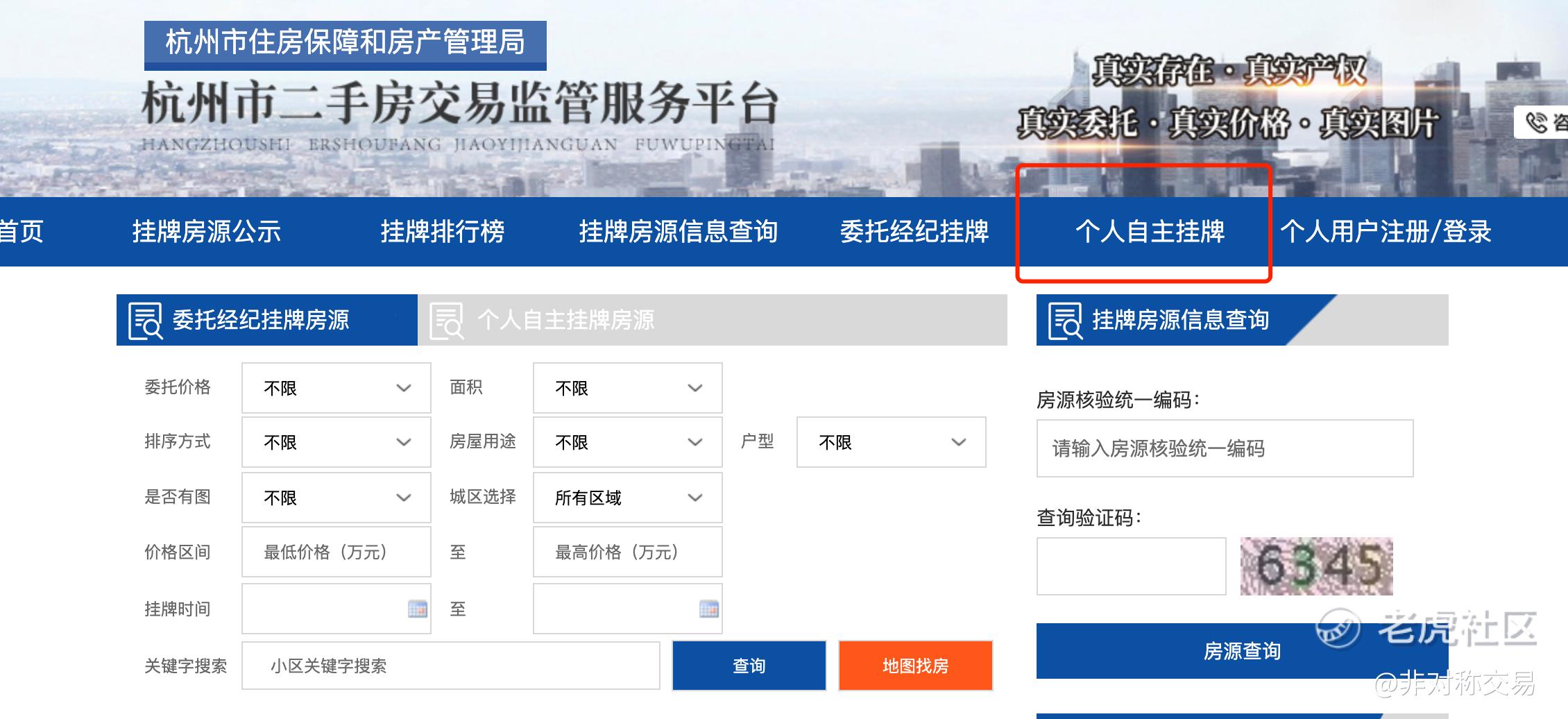This screenshot has width=1568, height=719.
Task: Click the 最低价格 input field
Action: click(x=336, y=552)
